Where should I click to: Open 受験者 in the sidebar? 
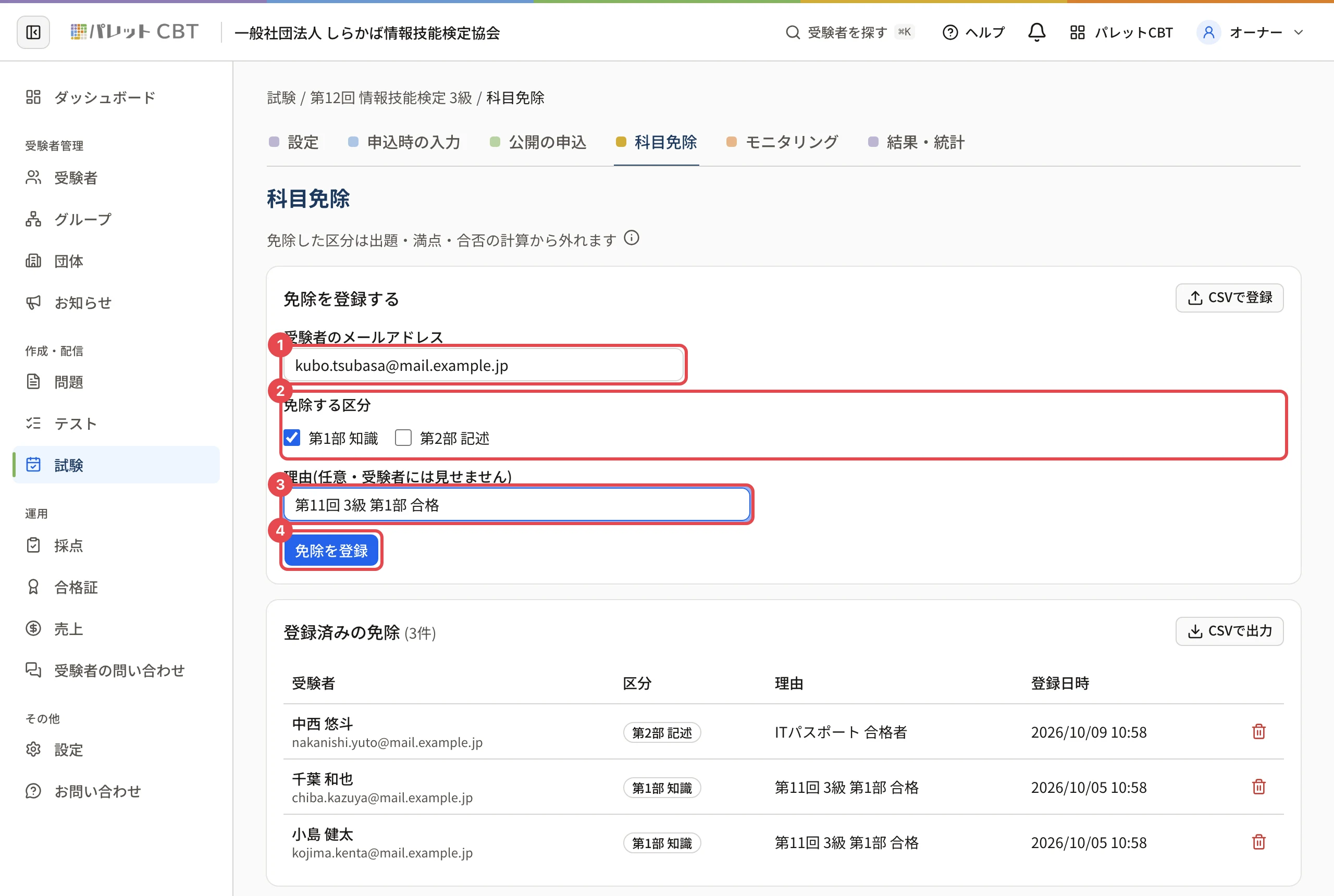coord(116,178)
